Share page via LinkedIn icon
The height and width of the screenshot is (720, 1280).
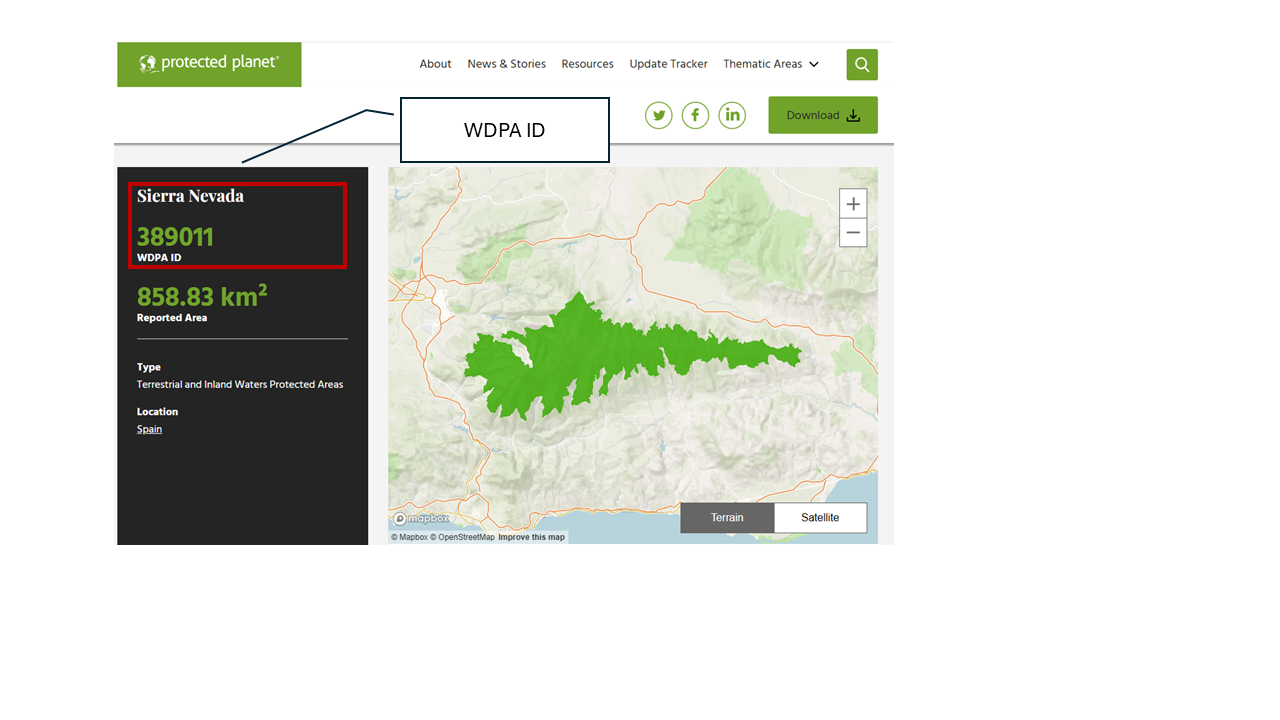pyautogui.click(x=732, y=115)
